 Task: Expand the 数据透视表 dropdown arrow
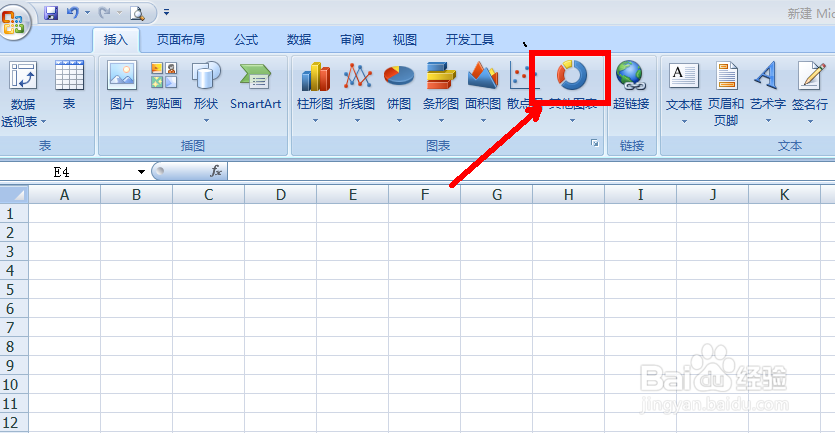tap(44, 121)
